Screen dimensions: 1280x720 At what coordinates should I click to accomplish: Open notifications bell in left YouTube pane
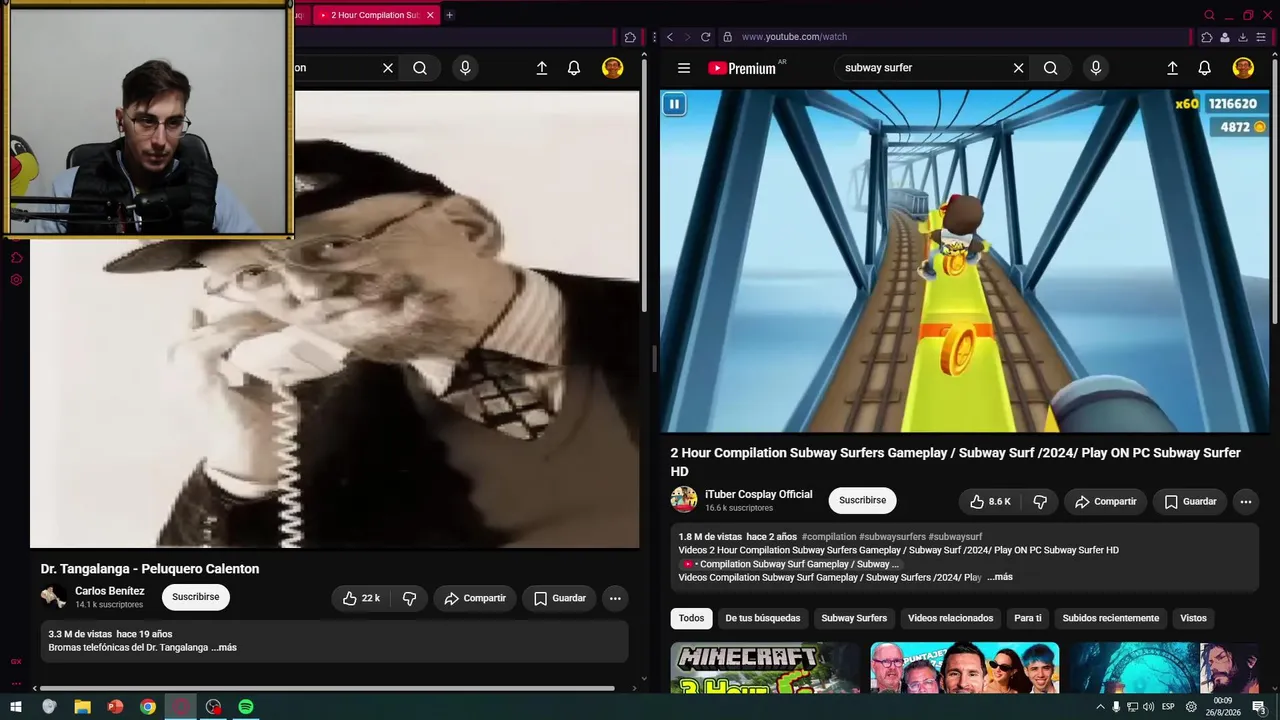(574, 68)
